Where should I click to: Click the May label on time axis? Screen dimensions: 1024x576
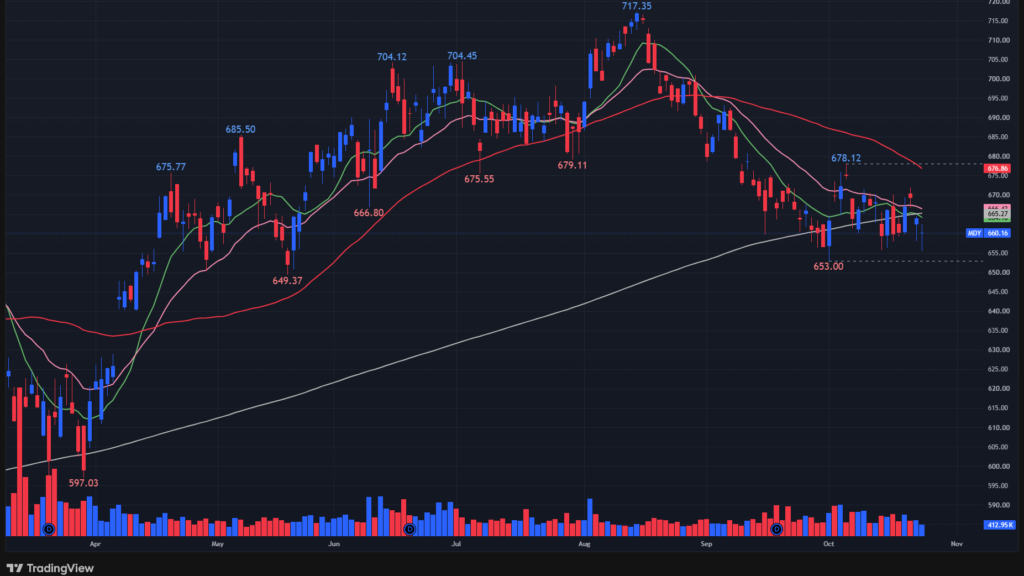[x=217, y=544]
